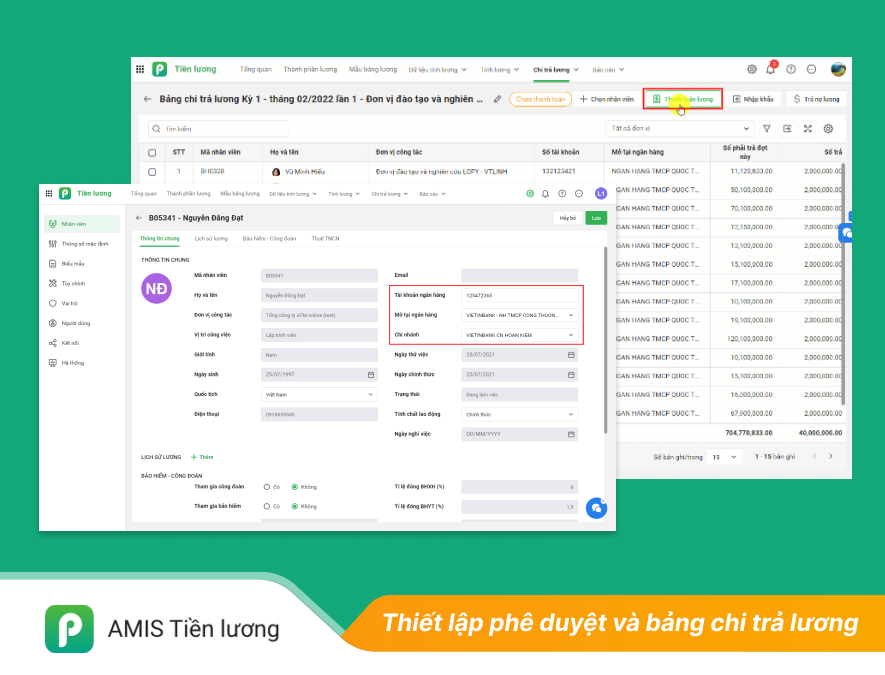Go back from Bảng chi trả lương
885x675 pixels.
(x=147, y=99)
